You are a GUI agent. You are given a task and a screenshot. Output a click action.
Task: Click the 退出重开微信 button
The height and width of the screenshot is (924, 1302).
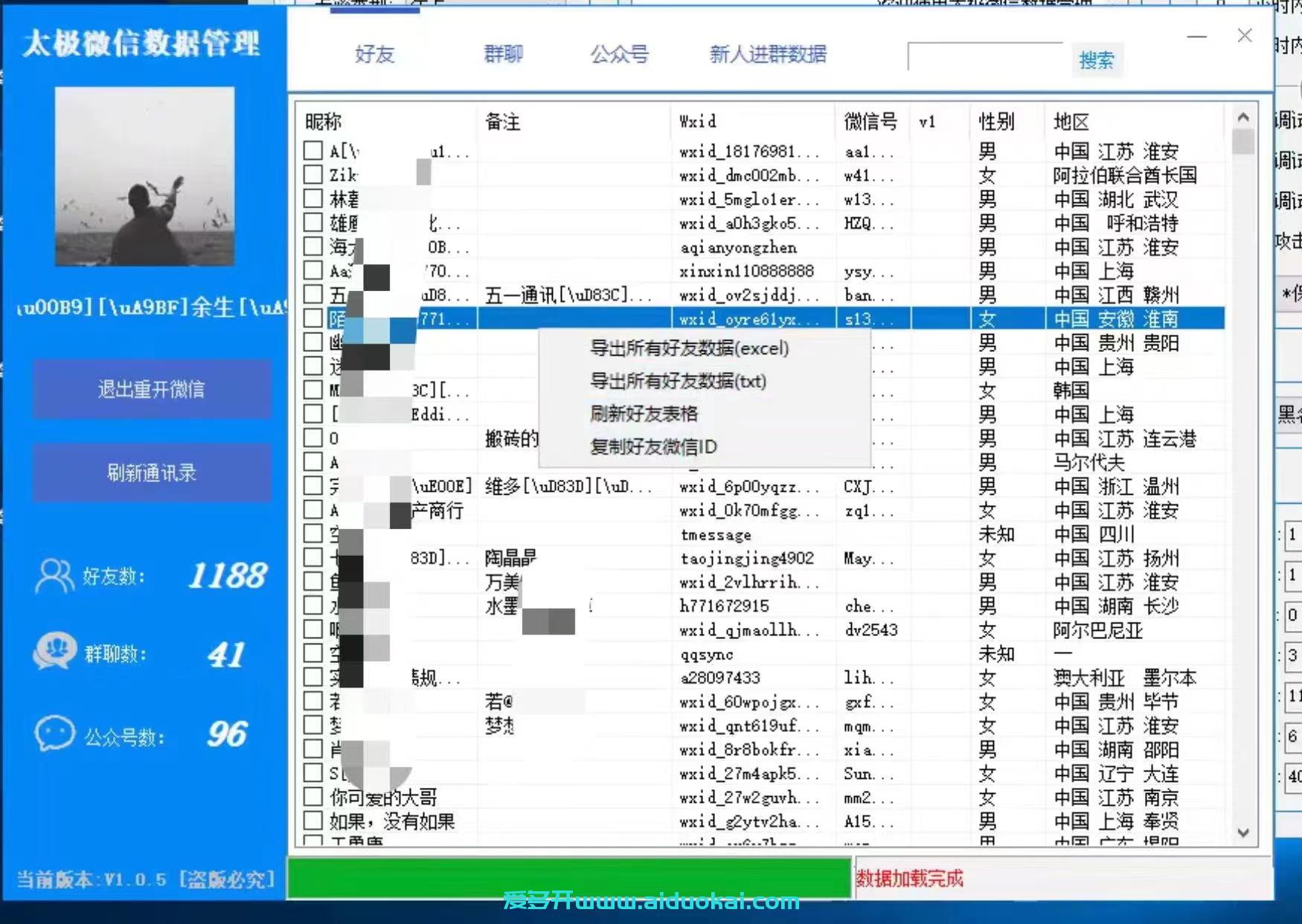[152, 389]
